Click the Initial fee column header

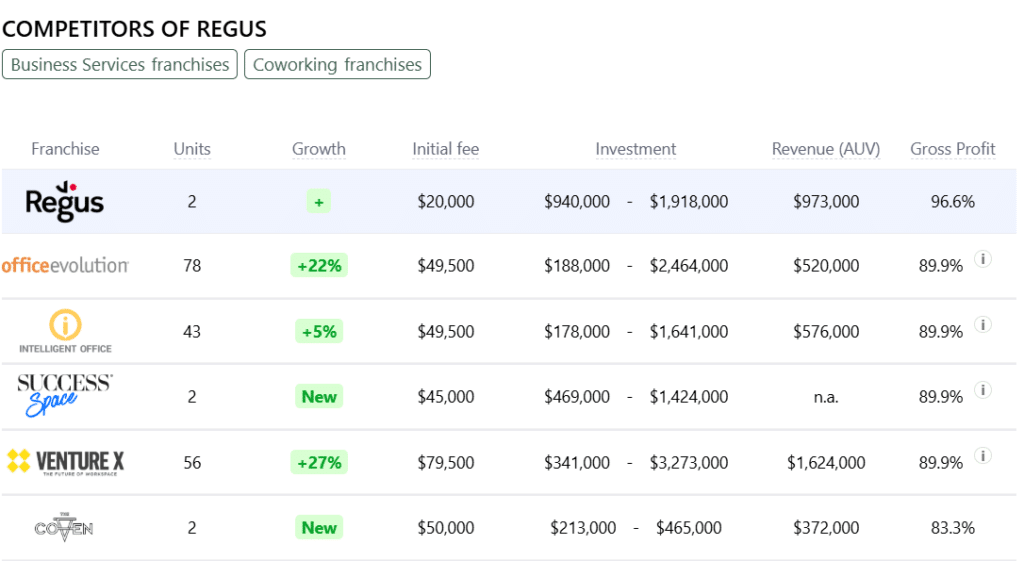[x=445, y=149]
